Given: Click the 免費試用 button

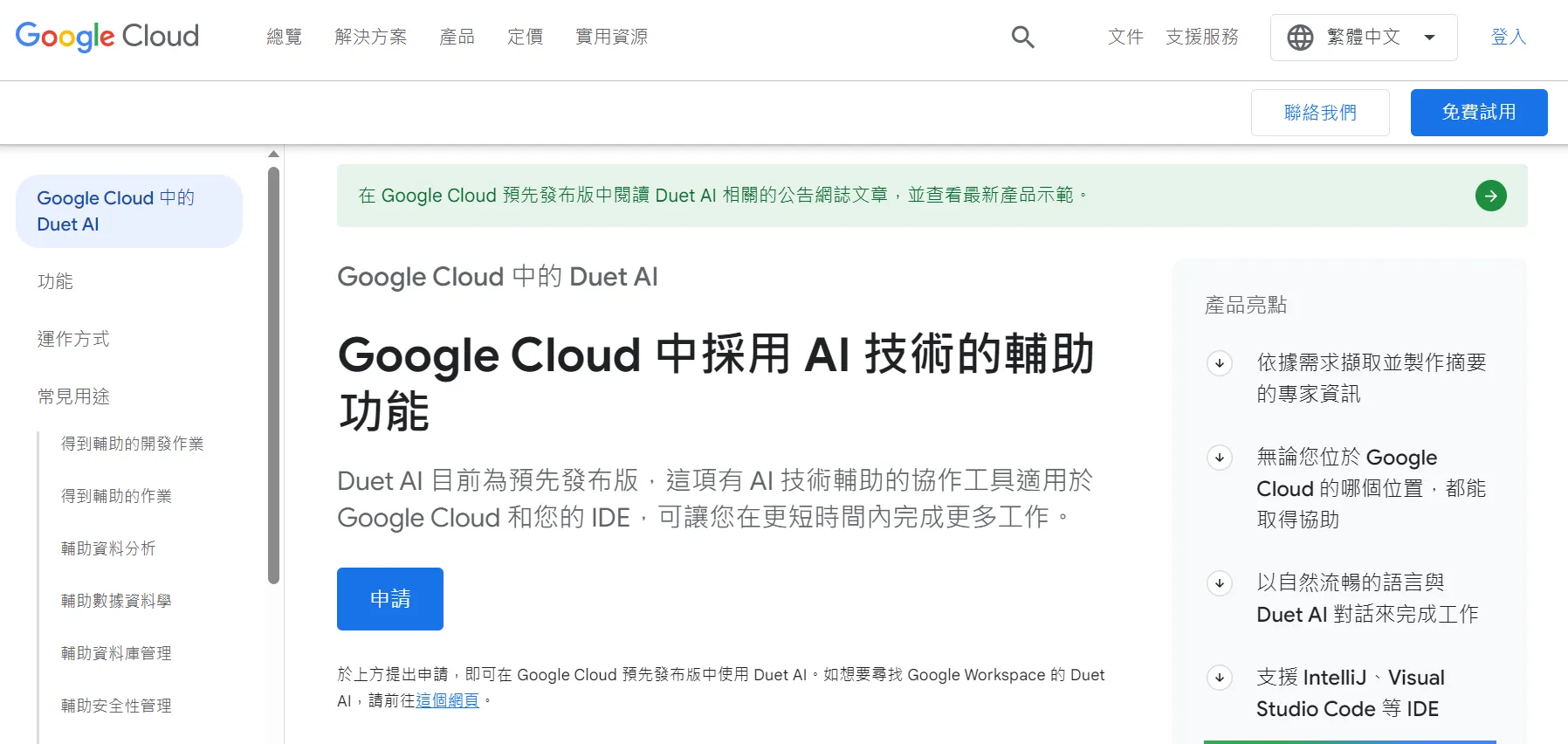Looking at the screenshot, I should [x=1478, y=113].
